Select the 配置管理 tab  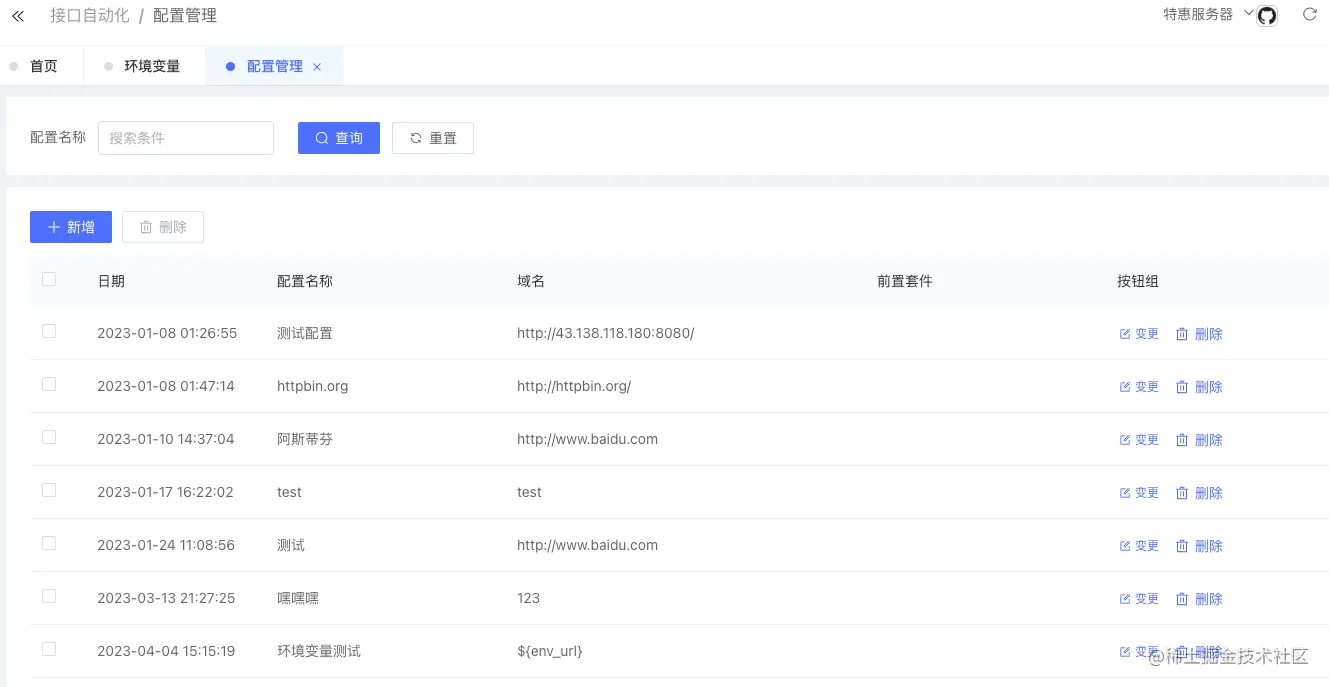[274, 66]
